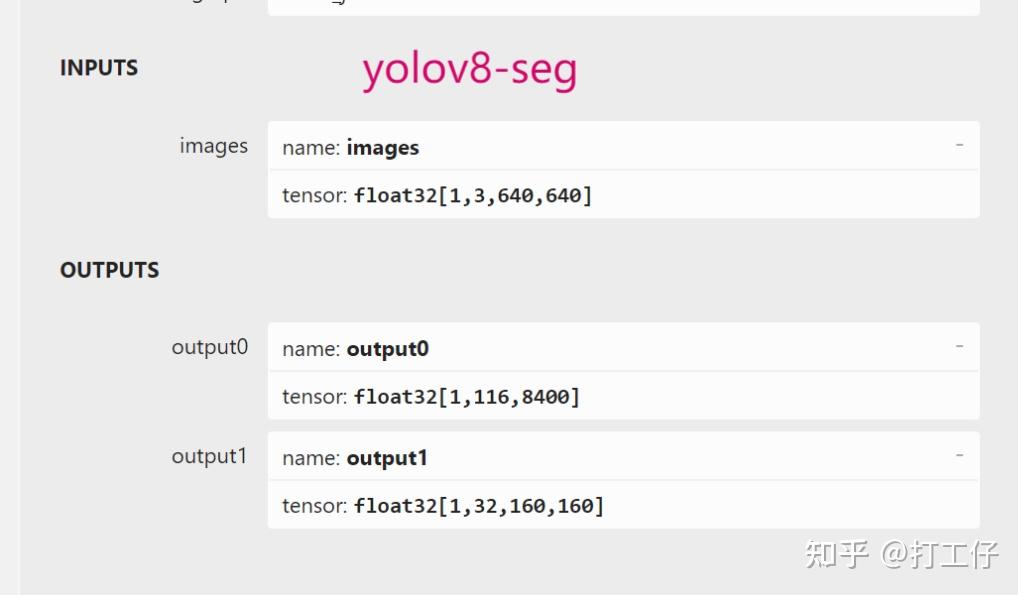Click the name: output1 row

(600, 457)
